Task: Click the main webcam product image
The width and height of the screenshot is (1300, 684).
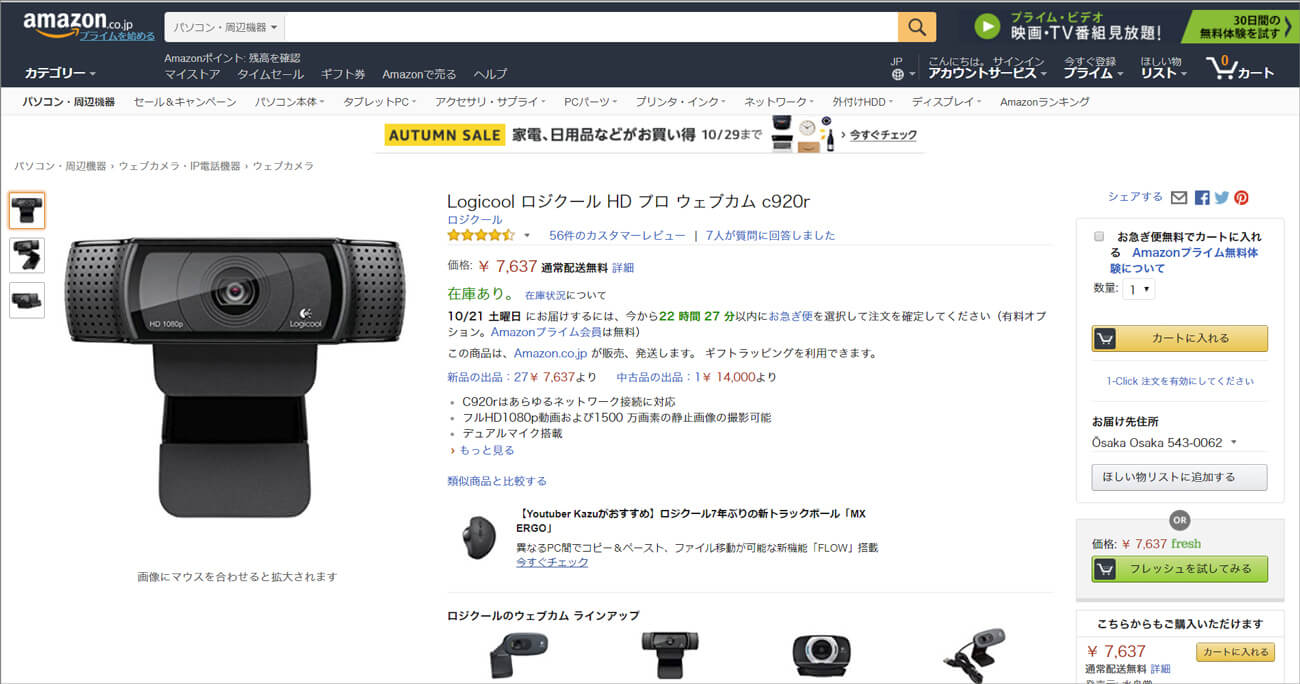Action: pyautogui.click(x=236, y=378)
